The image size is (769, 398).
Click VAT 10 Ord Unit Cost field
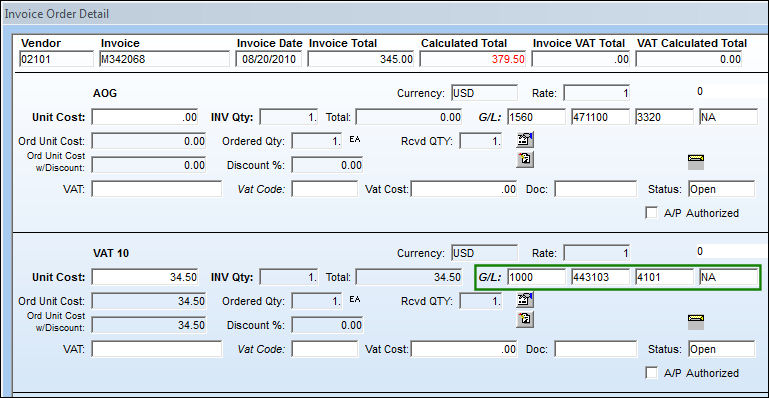(149, 301)
